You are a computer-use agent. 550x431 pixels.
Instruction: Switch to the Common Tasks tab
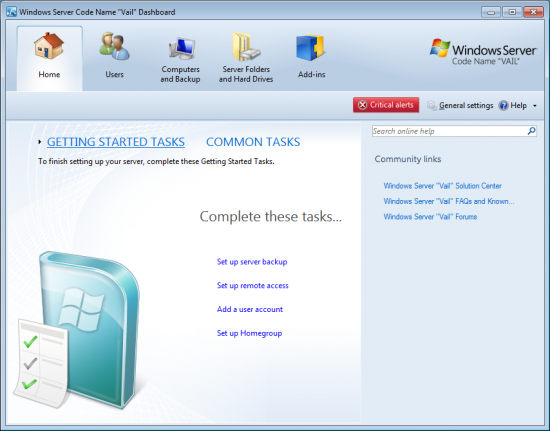coord(253,142)
